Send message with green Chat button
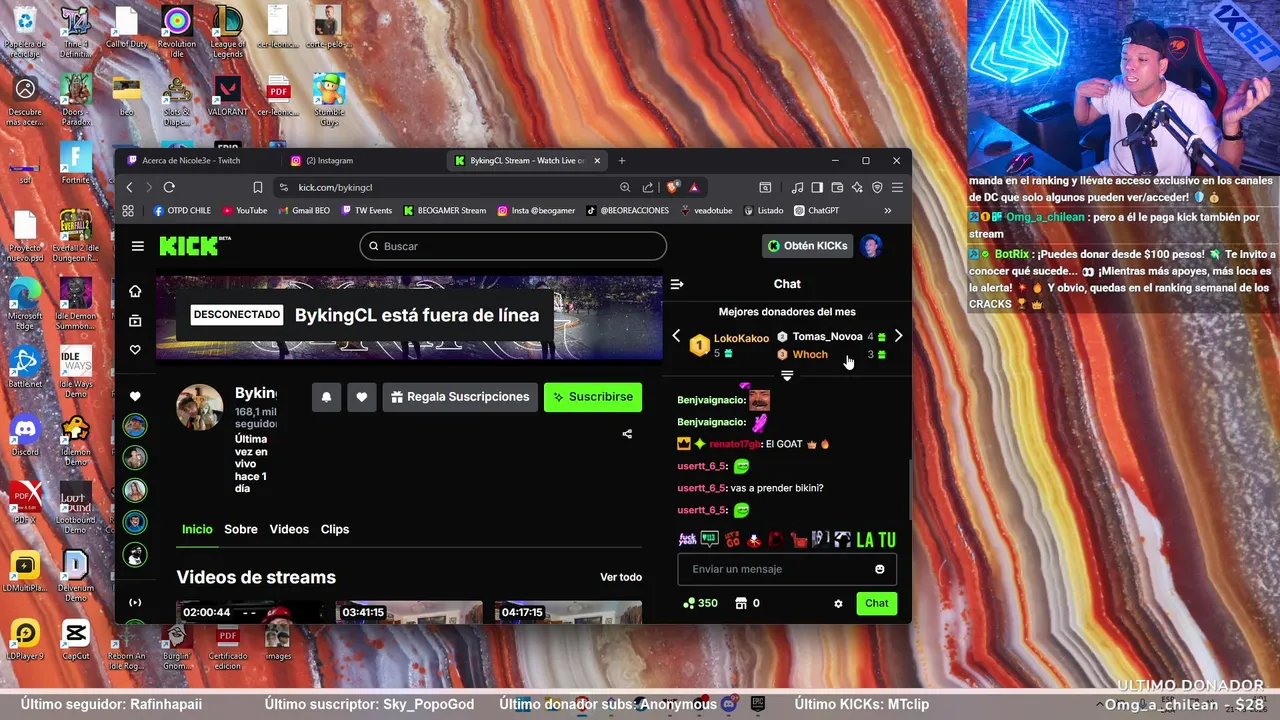Viewport: 1280px width, 720px height. coord(877,603)
